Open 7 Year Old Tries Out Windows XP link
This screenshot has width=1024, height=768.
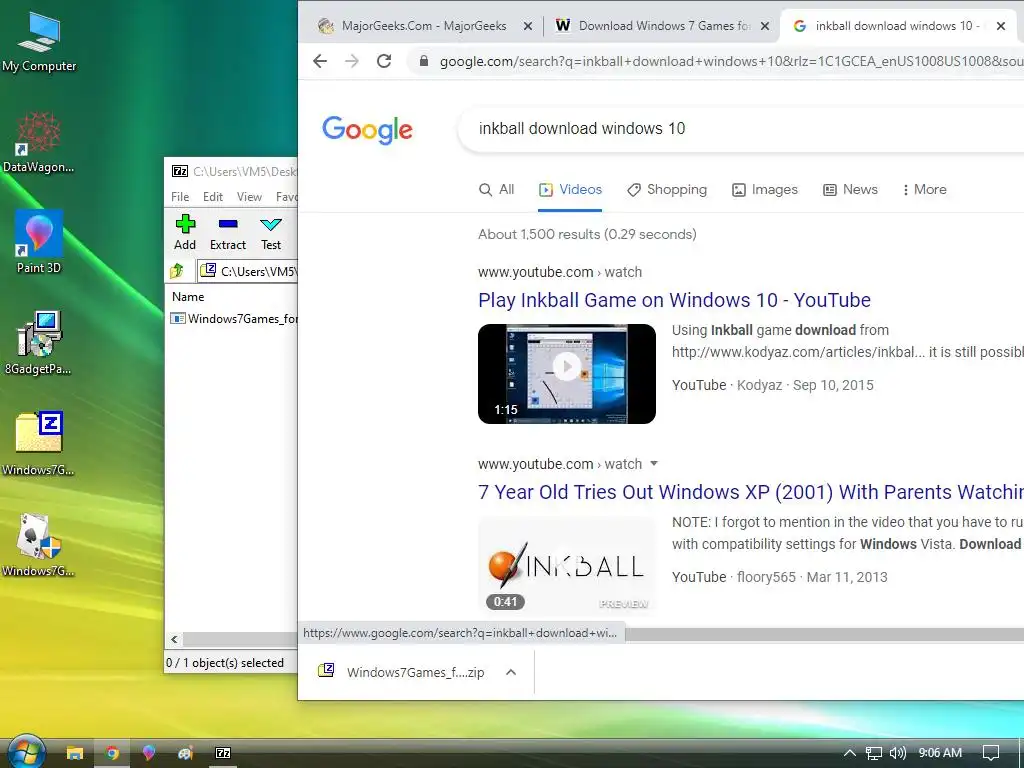751,492
